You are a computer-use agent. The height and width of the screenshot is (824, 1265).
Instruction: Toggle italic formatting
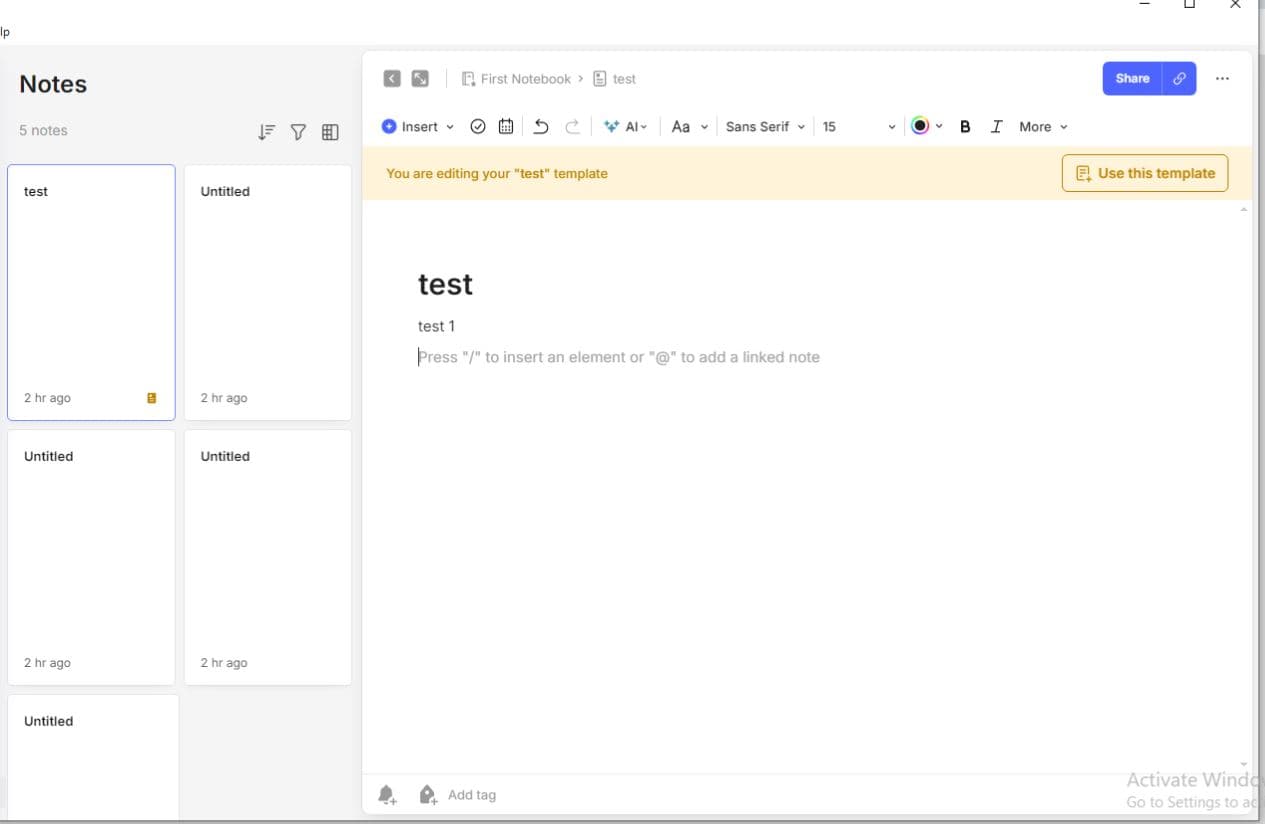(x=996, y=126)
